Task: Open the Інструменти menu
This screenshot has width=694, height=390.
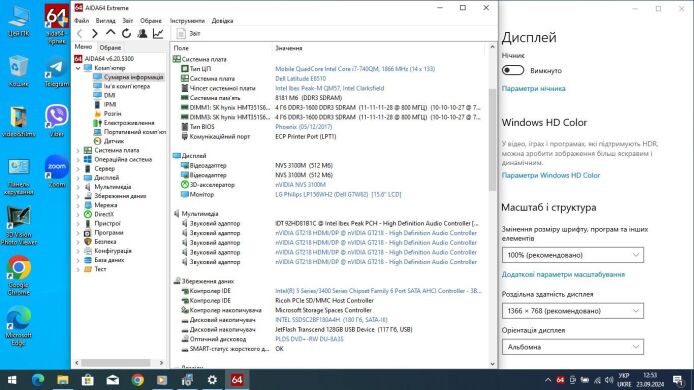Action: [x=187, y=20]
